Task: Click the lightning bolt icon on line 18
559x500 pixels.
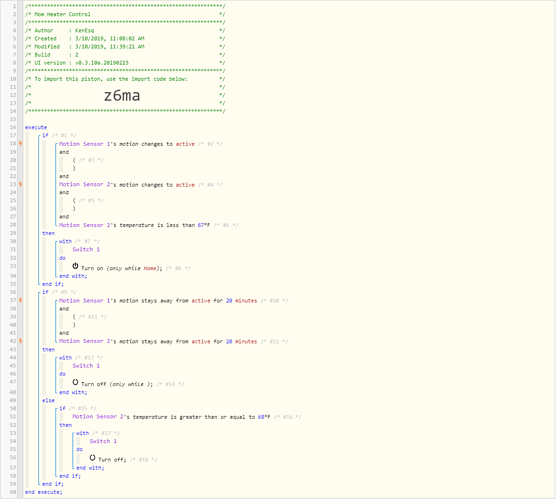Action: [x=21, y=144]
